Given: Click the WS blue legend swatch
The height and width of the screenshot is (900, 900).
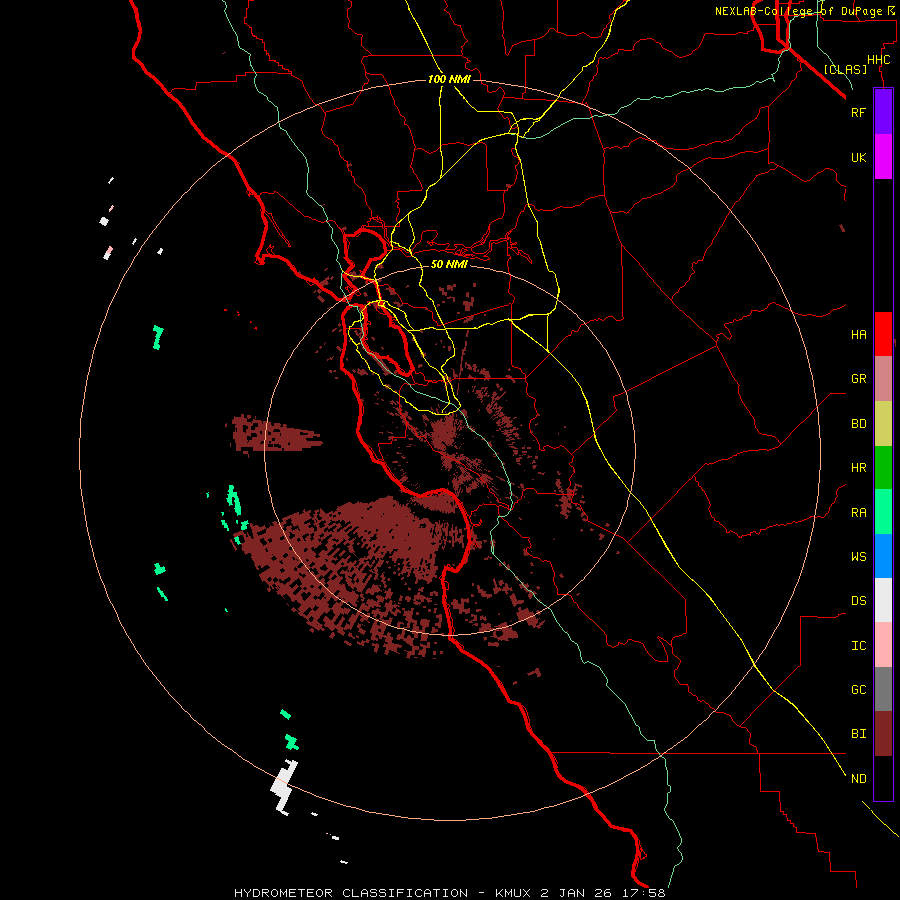Looking at the screenshot, I should tap(883, 556).
